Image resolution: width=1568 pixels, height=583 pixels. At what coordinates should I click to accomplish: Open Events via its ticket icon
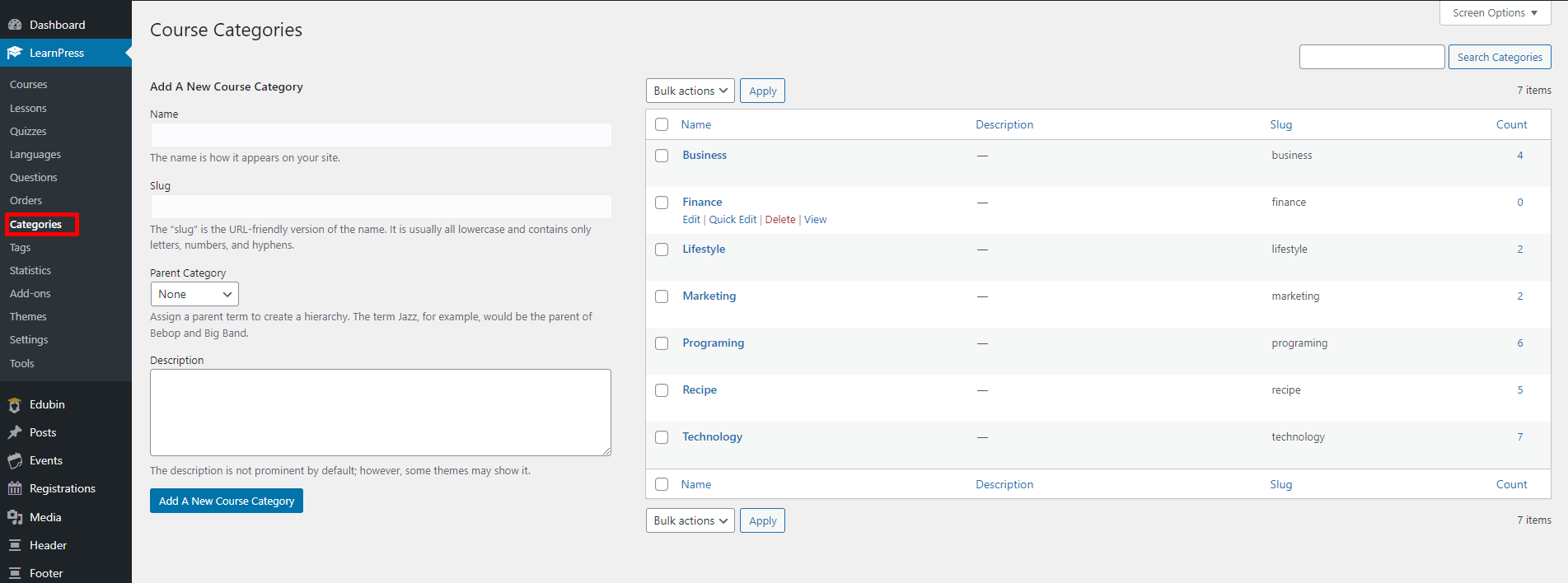click(x=15, y=461)
